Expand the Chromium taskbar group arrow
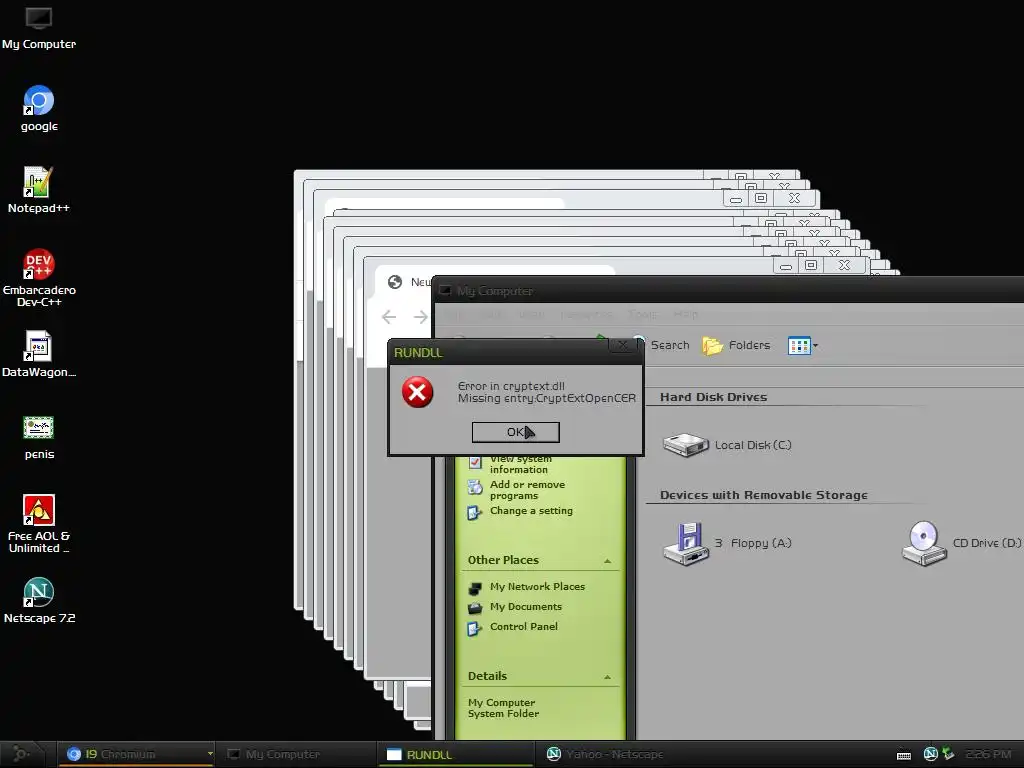The height and width of the screenshot is (768, 1024). [x=210, y=754]
